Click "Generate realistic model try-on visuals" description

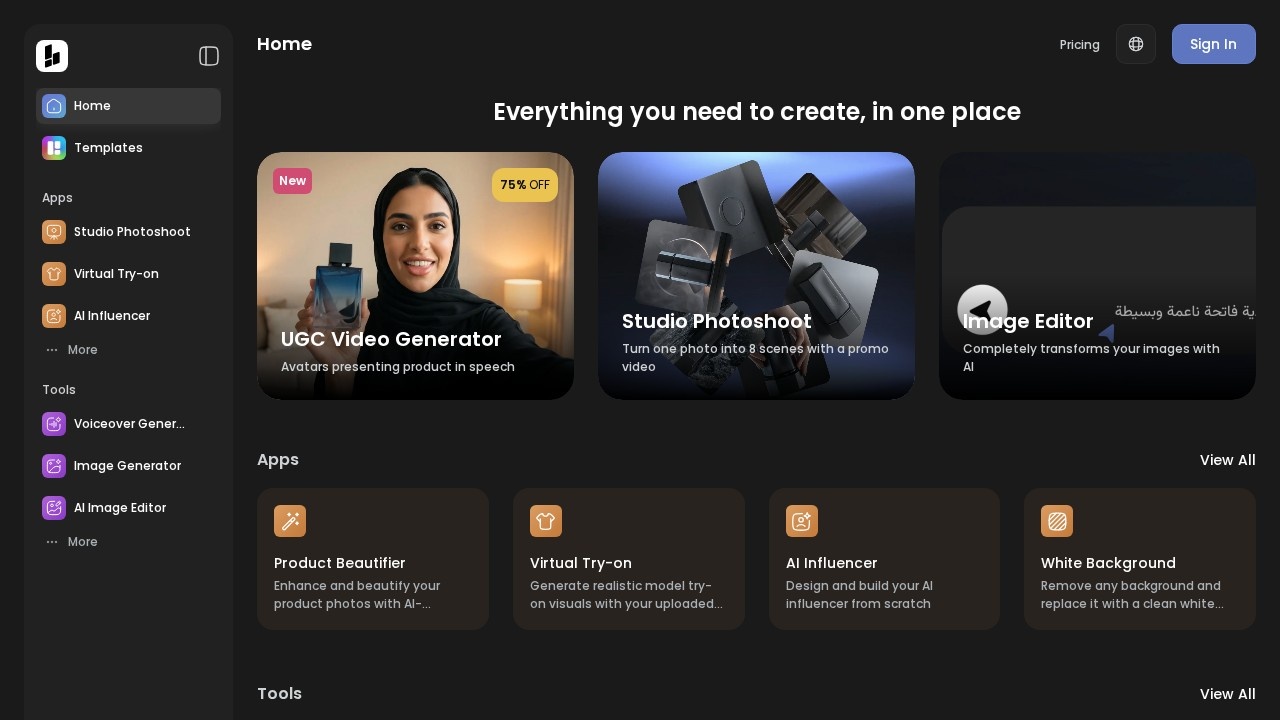626,595
